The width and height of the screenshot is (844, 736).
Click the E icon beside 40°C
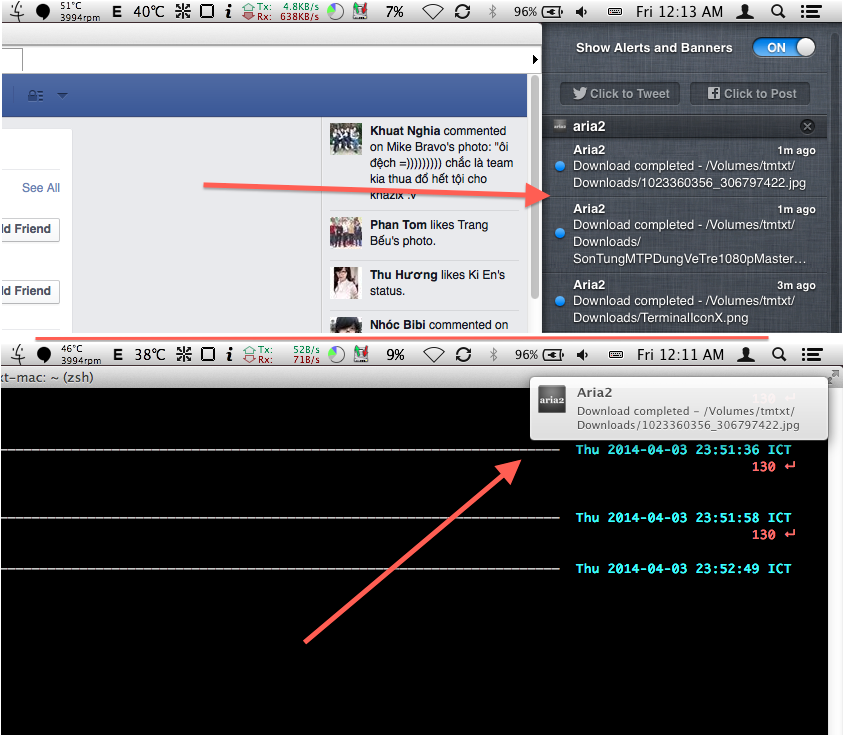point(117,11)
